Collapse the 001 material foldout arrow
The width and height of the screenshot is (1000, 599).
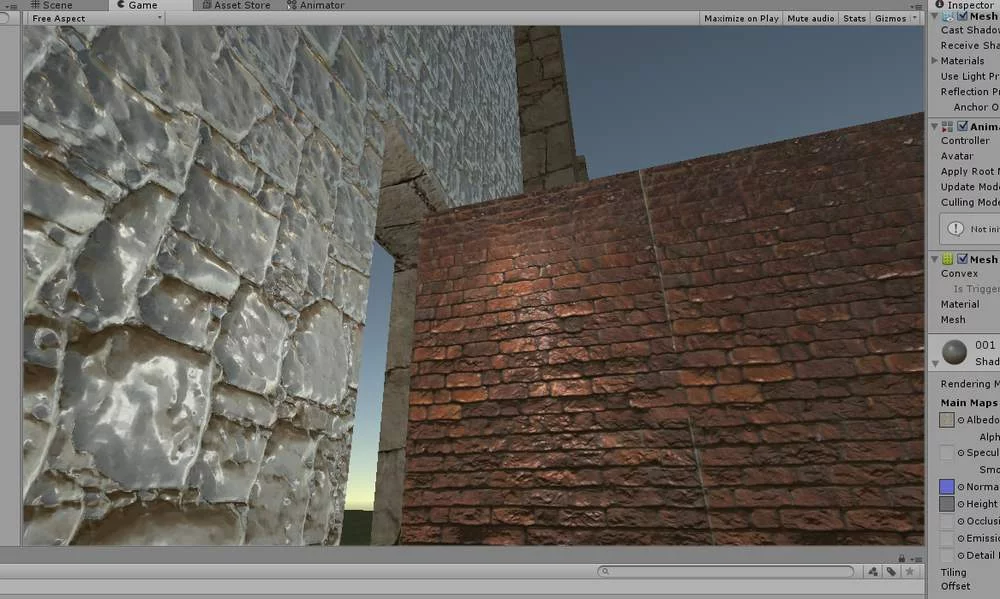pos(935,363)
